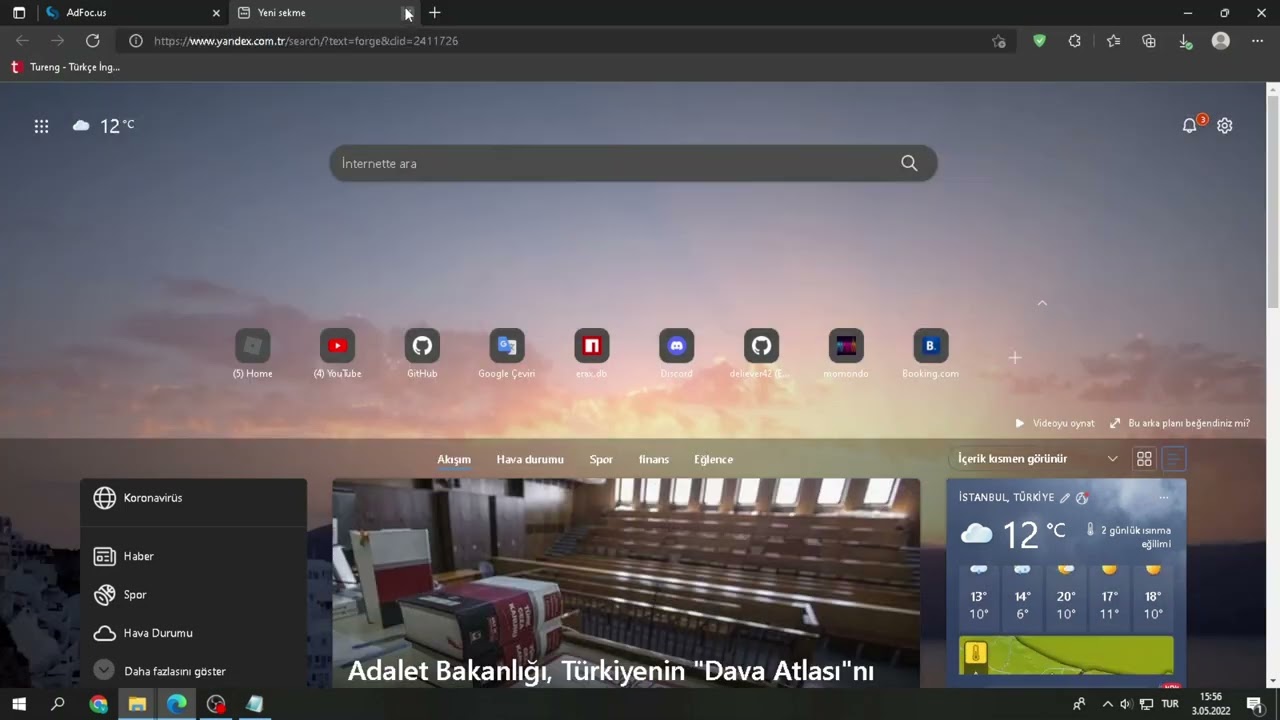Open the apps grid launcher icon

tap(41, 126)
